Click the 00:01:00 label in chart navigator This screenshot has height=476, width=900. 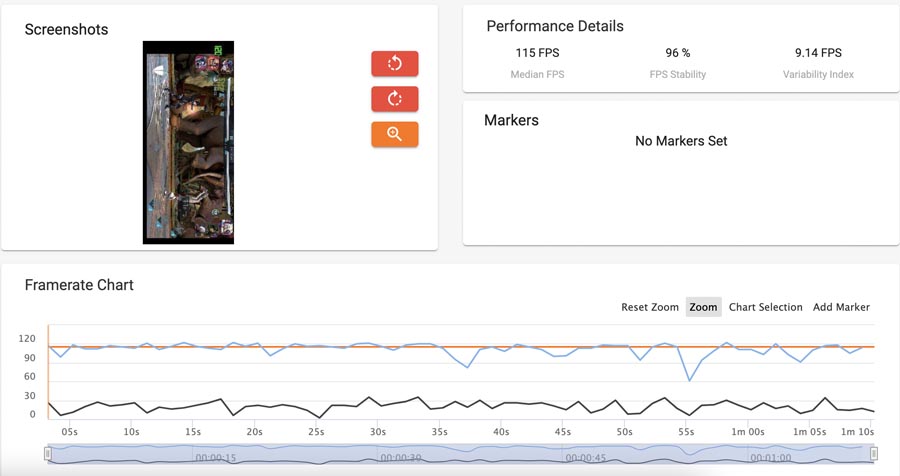point(772,458)
